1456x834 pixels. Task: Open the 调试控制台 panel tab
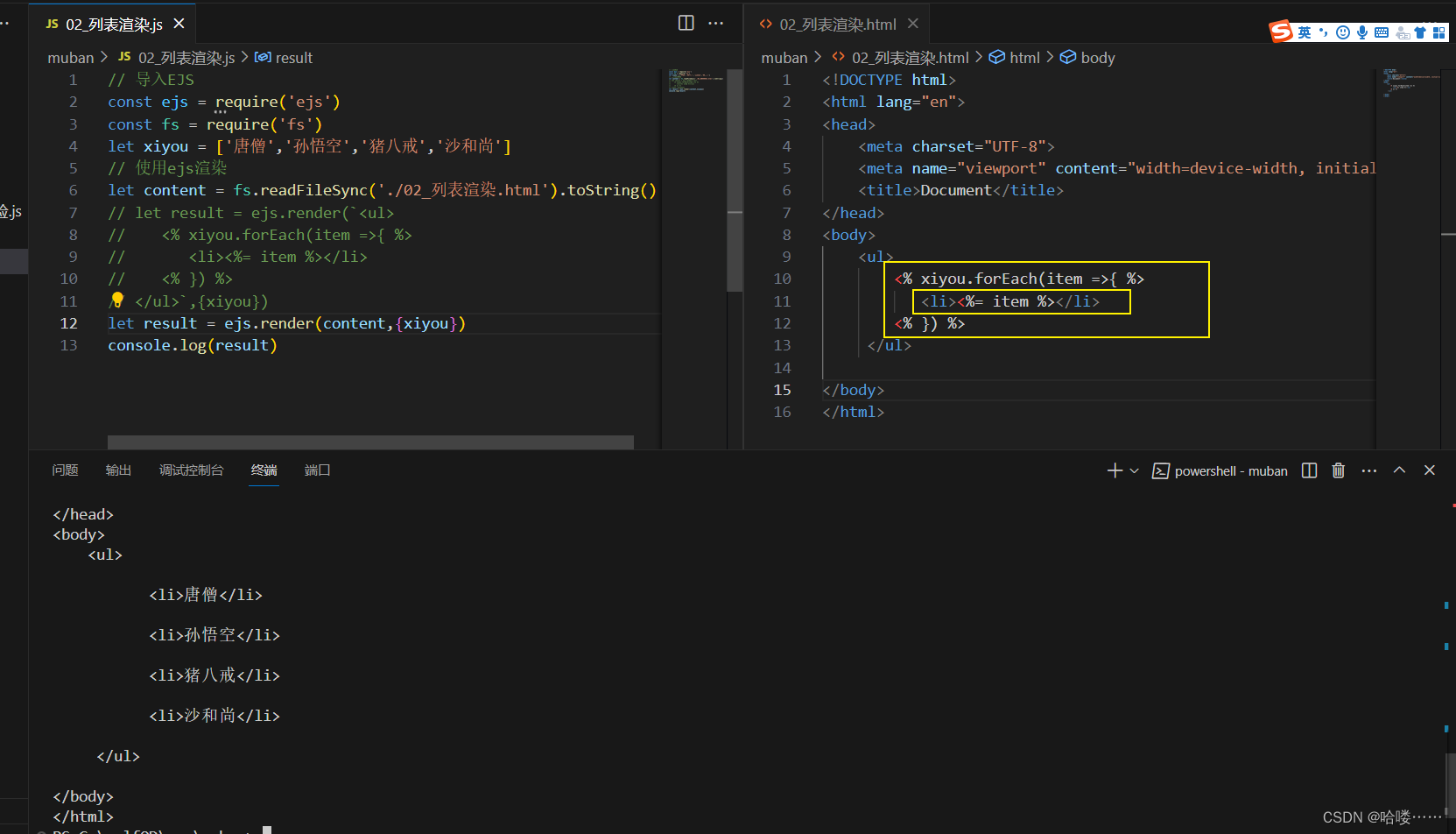(x=191, y=470)
